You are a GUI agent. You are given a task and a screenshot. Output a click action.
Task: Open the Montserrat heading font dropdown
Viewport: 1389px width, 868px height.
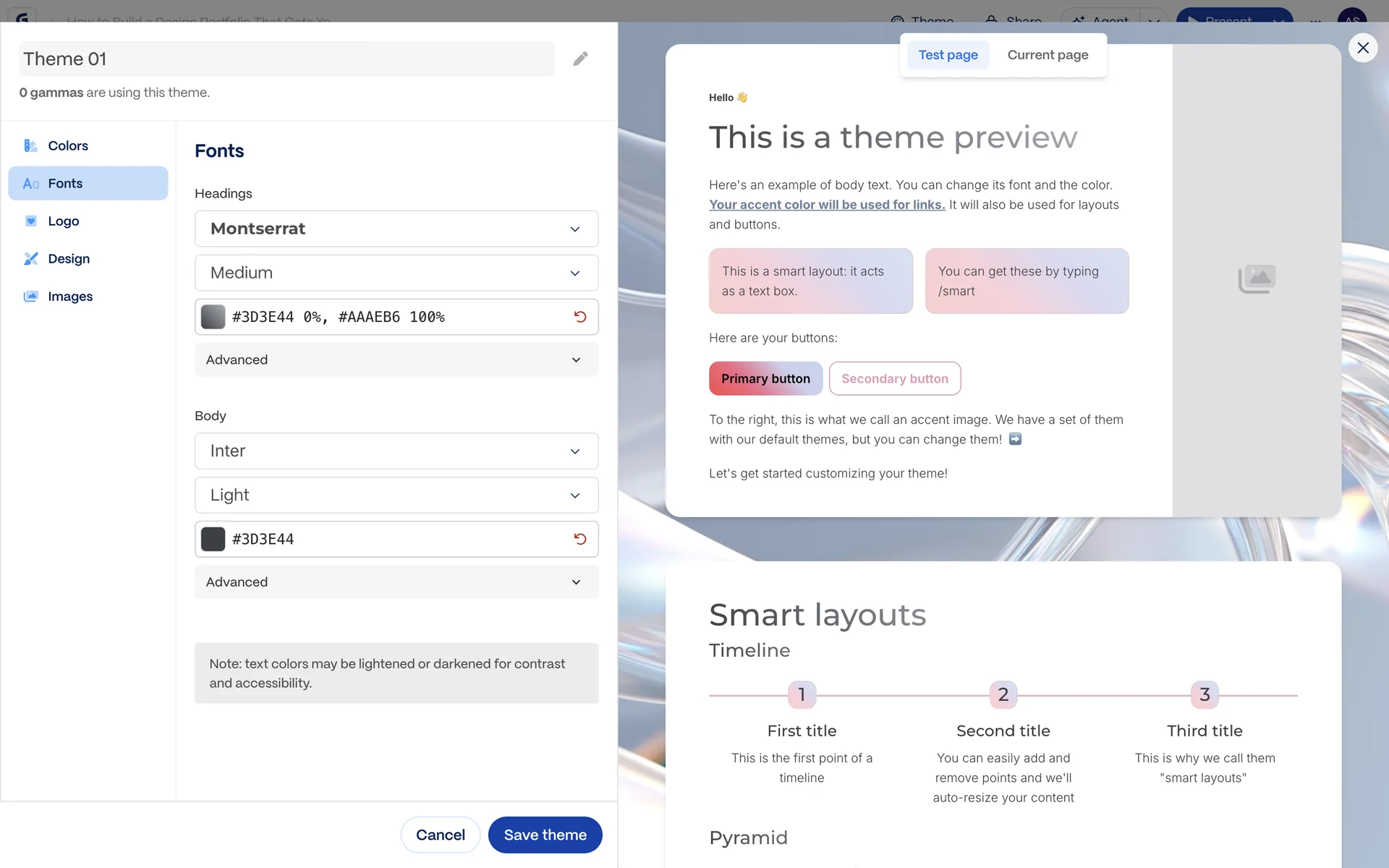[x=396, y=229]
